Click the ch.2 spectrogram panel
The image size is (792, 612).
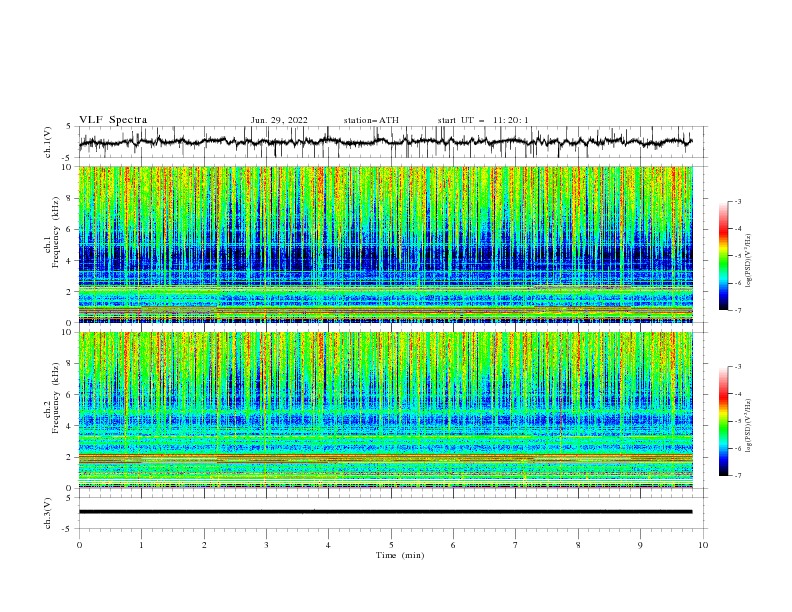click(385, 410)
